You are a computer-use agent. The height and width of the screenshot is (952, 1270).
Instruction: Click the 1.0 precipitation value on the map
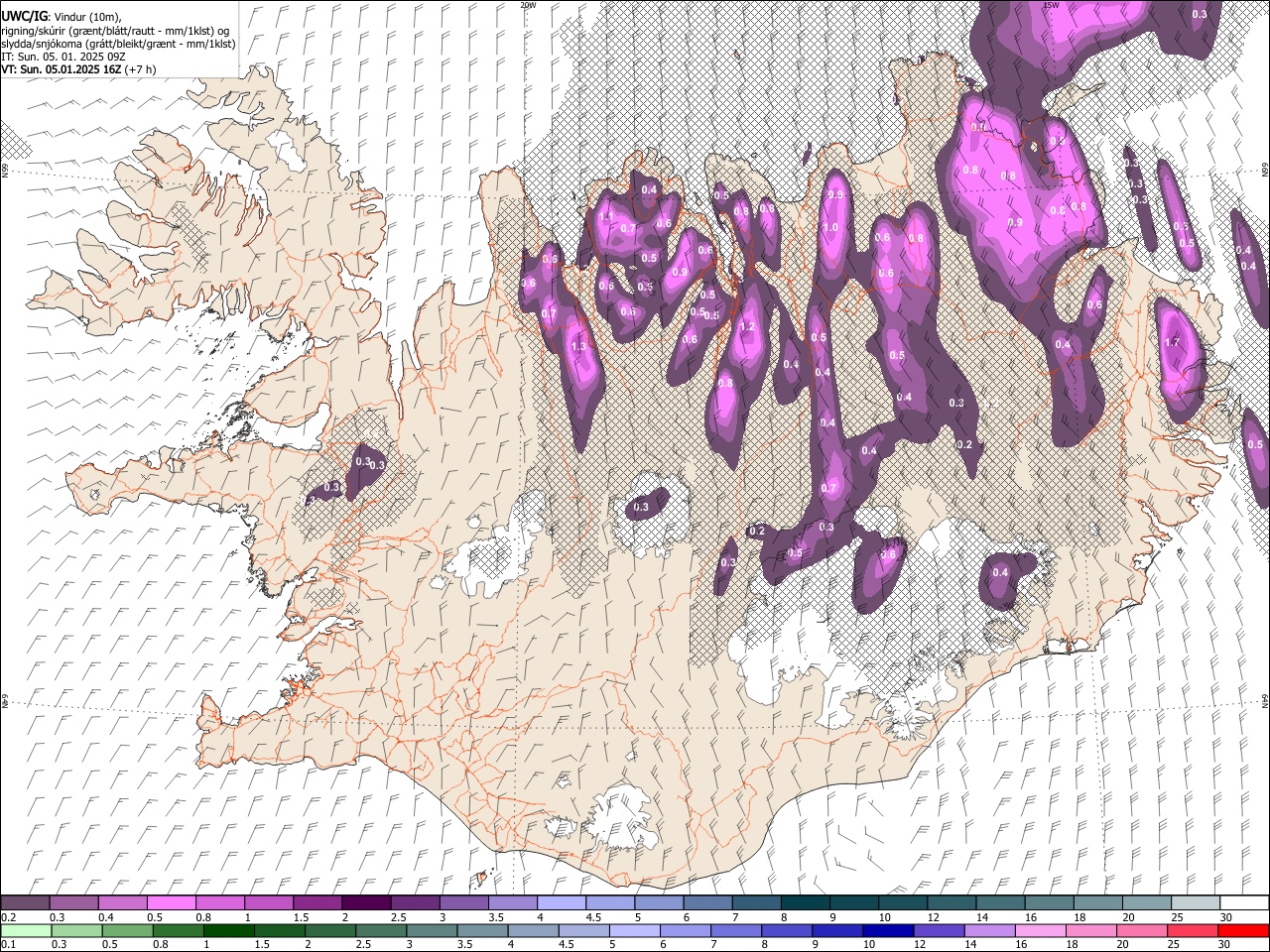click(x=830, y=227)
